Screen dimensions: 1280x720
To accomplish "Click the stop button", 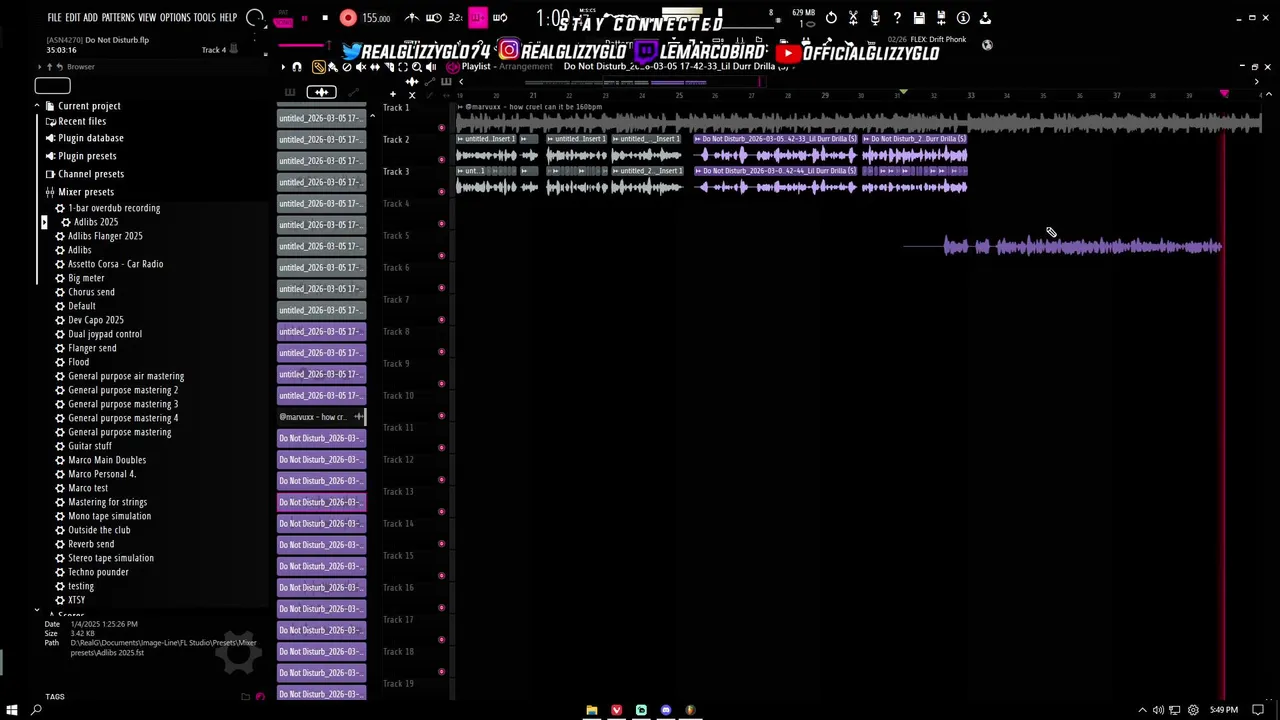I will tap(325, 18).
